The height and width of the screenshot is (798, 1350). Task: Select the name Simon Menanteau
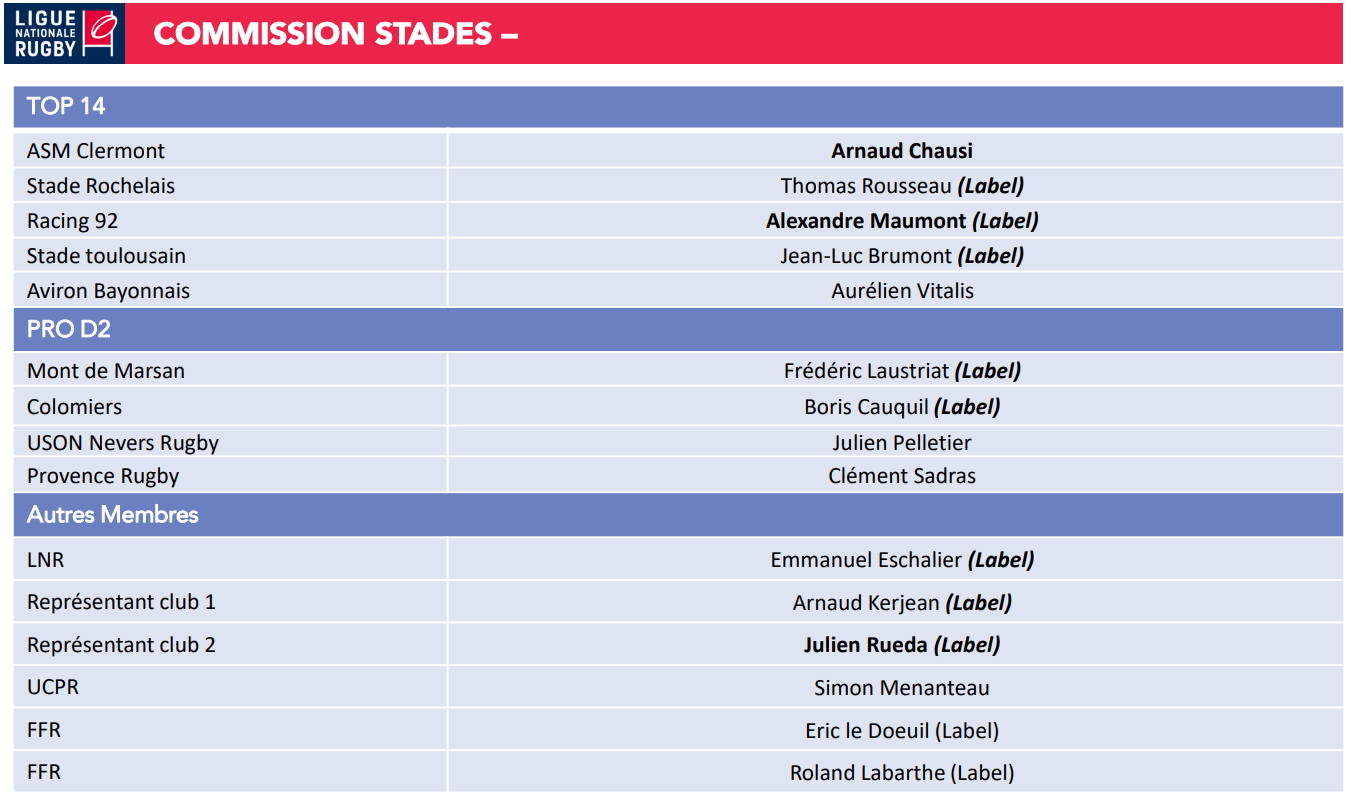(x=902, y=688)
